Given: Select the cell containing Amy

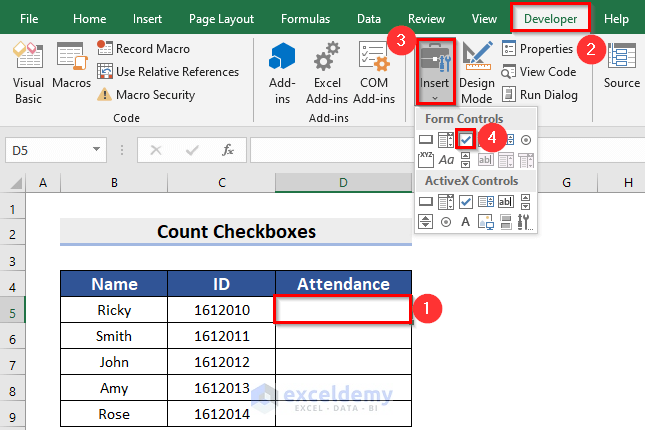Looking at the screenshot, I should tap(114, 388).
